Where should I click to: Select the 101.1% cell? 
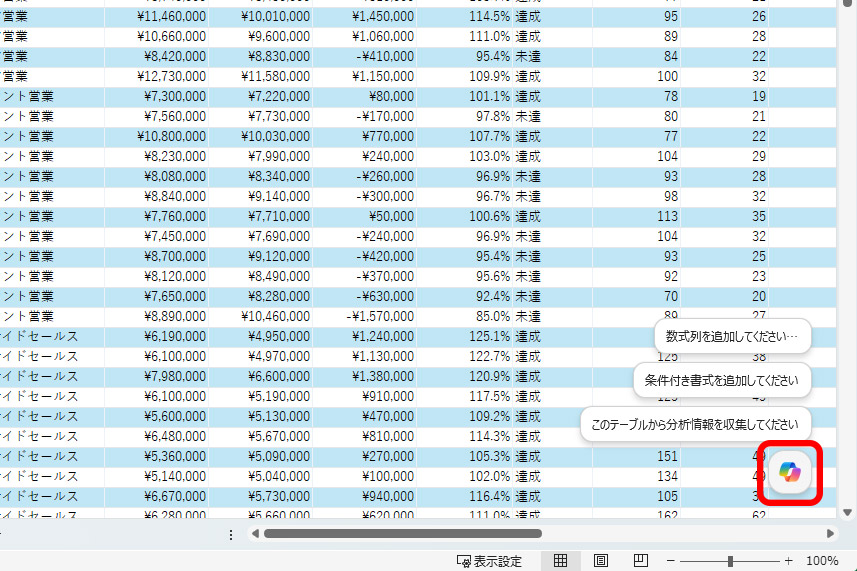[465, 97]
